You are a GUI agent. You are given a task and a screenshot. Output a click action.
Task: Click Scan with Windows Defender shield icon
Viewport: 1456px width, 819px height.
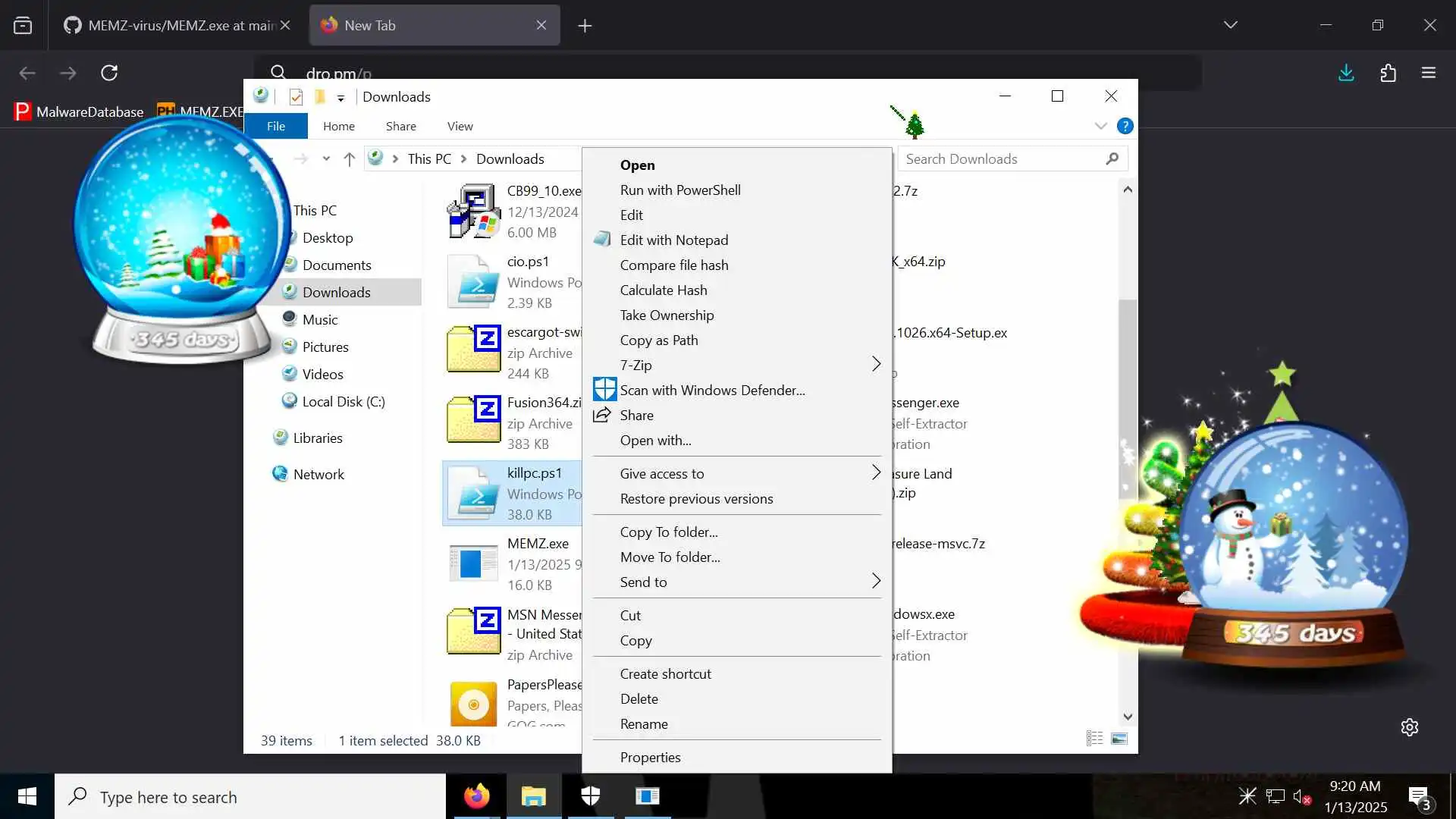click(x=604, y=390)
